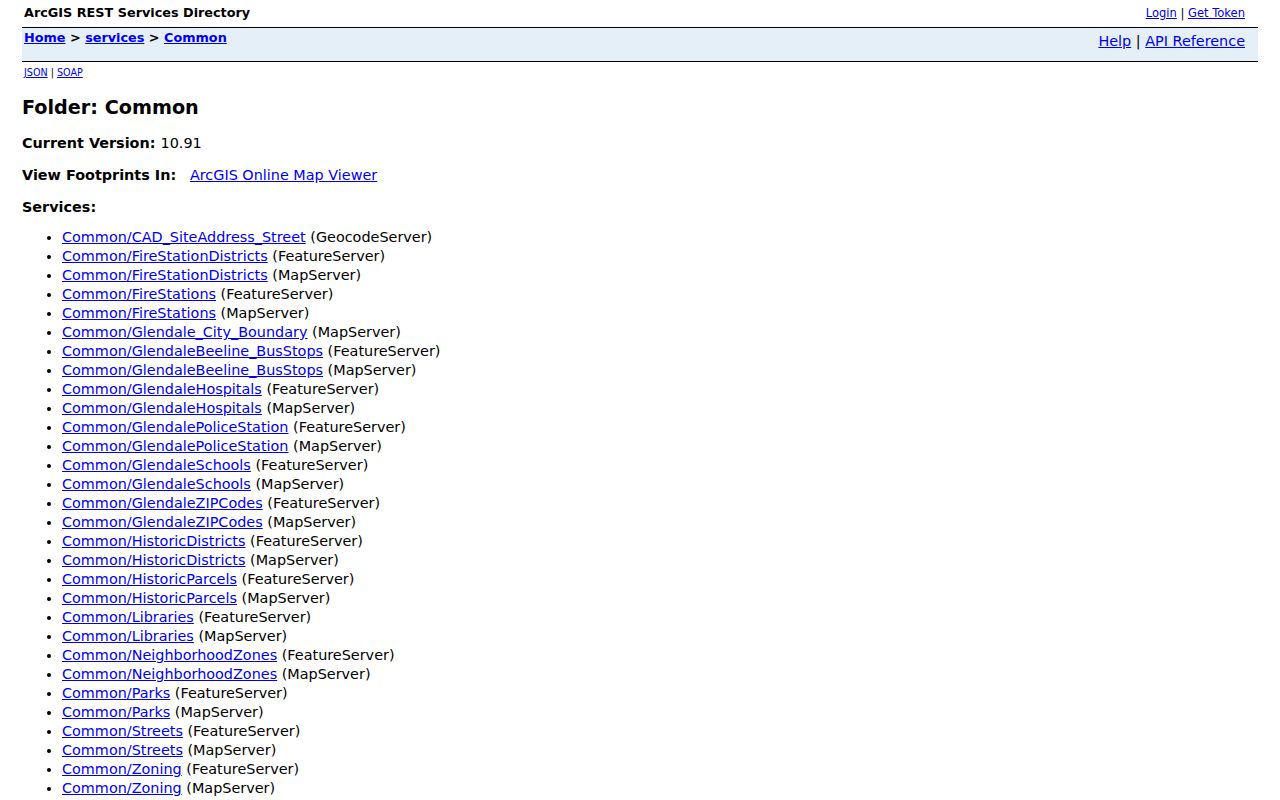The image size is (1280, 800).
Task: Open the API Reference link
Action: point(1195,41)
